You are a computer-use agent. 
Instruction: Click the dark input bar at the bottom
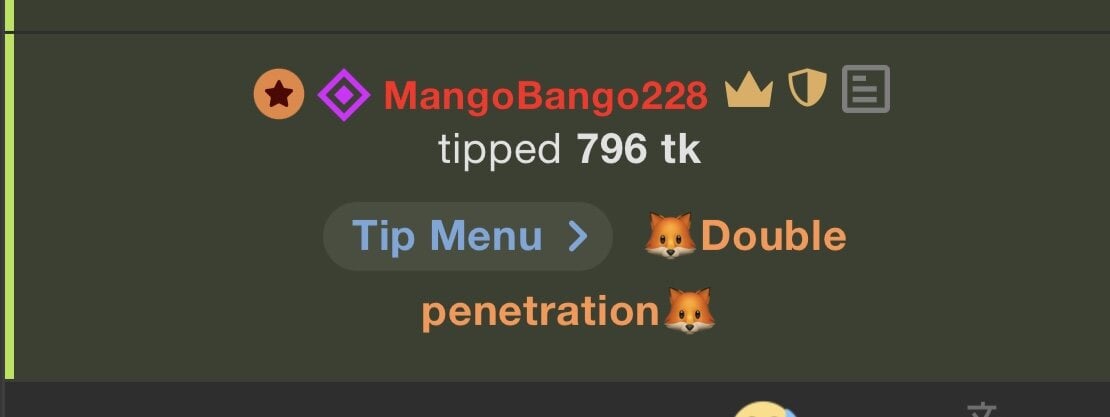[555, 399]
